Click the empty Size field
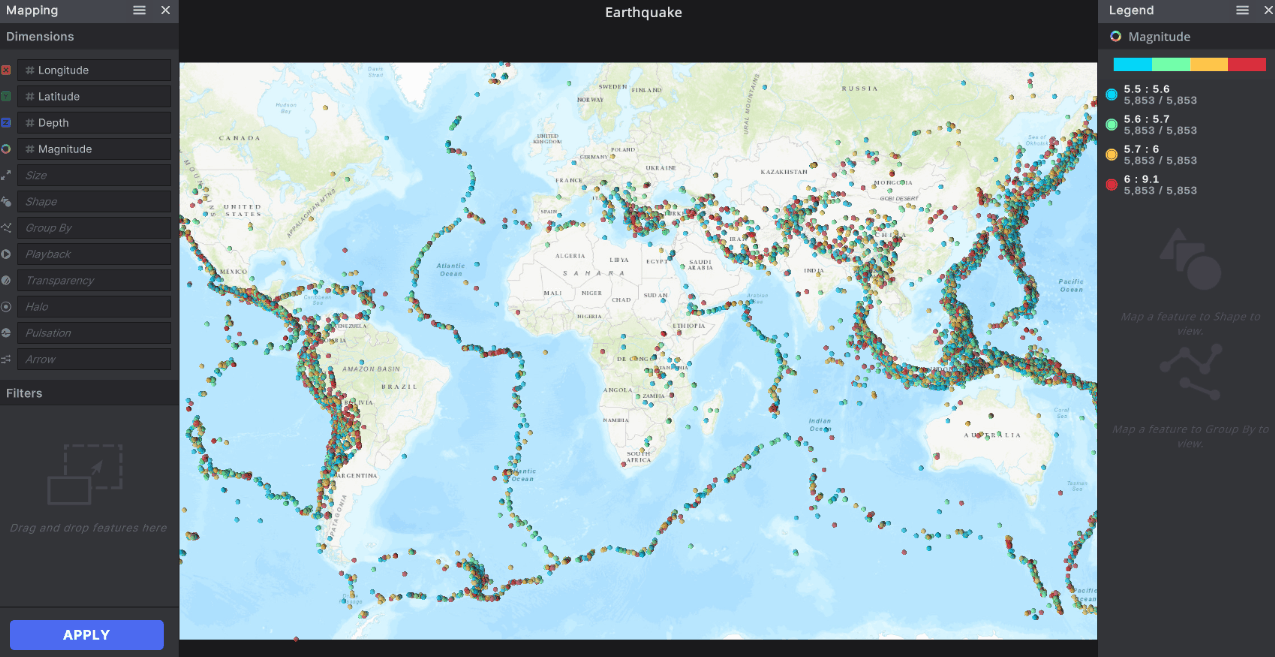This screenshot has height=657, width=1275. [94, 175]
